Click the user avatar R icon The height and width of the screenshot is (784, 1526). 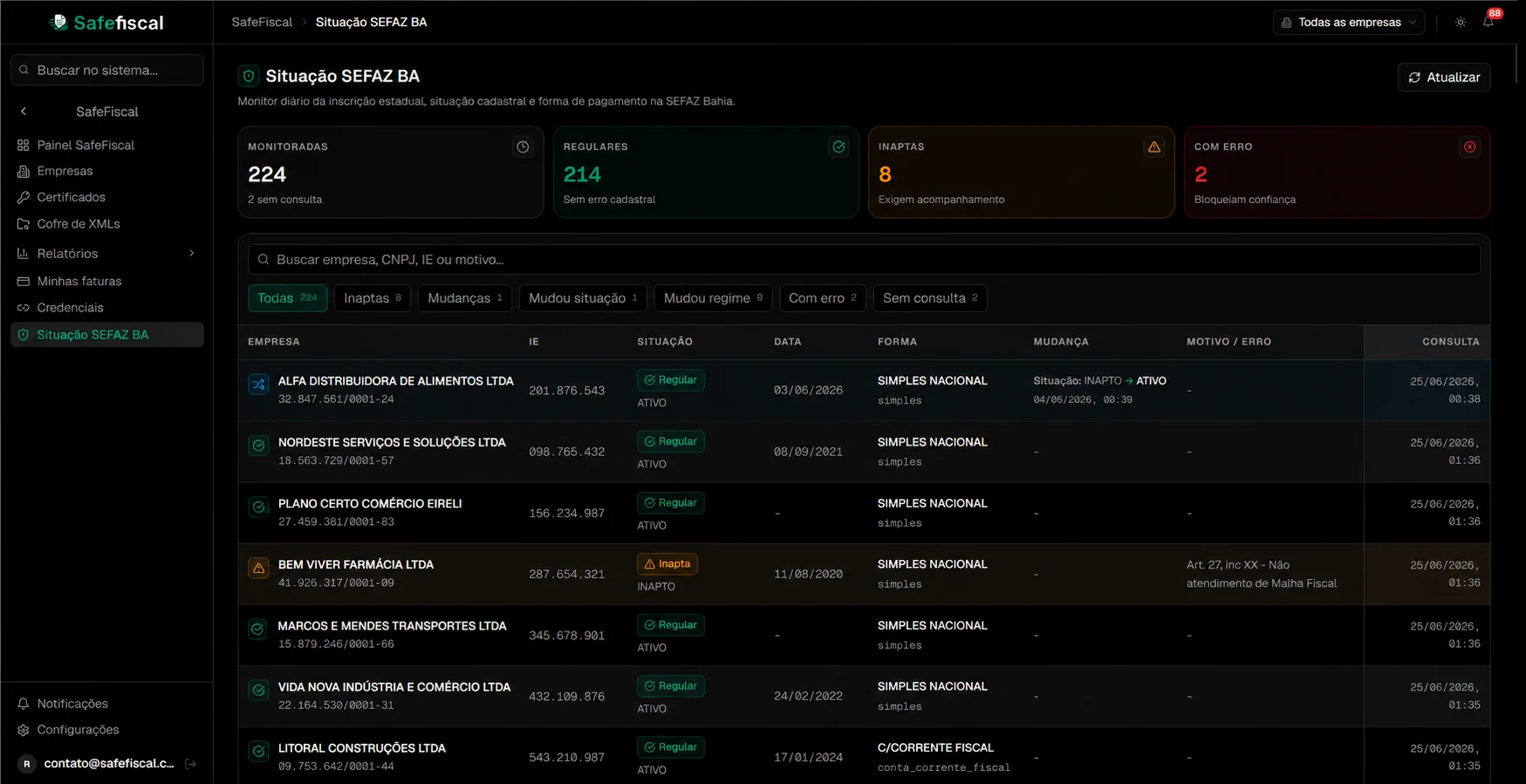27,764
